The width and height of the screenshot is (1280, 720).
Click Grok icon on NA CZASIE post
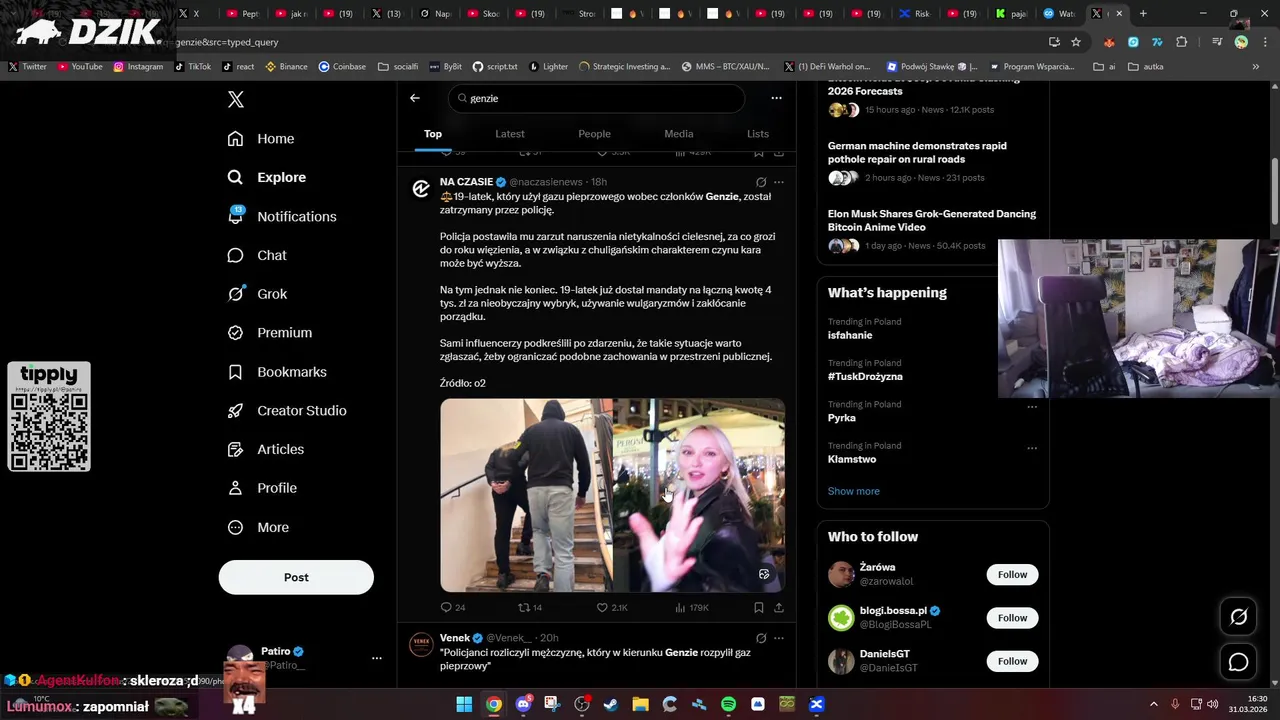[761, 182]
